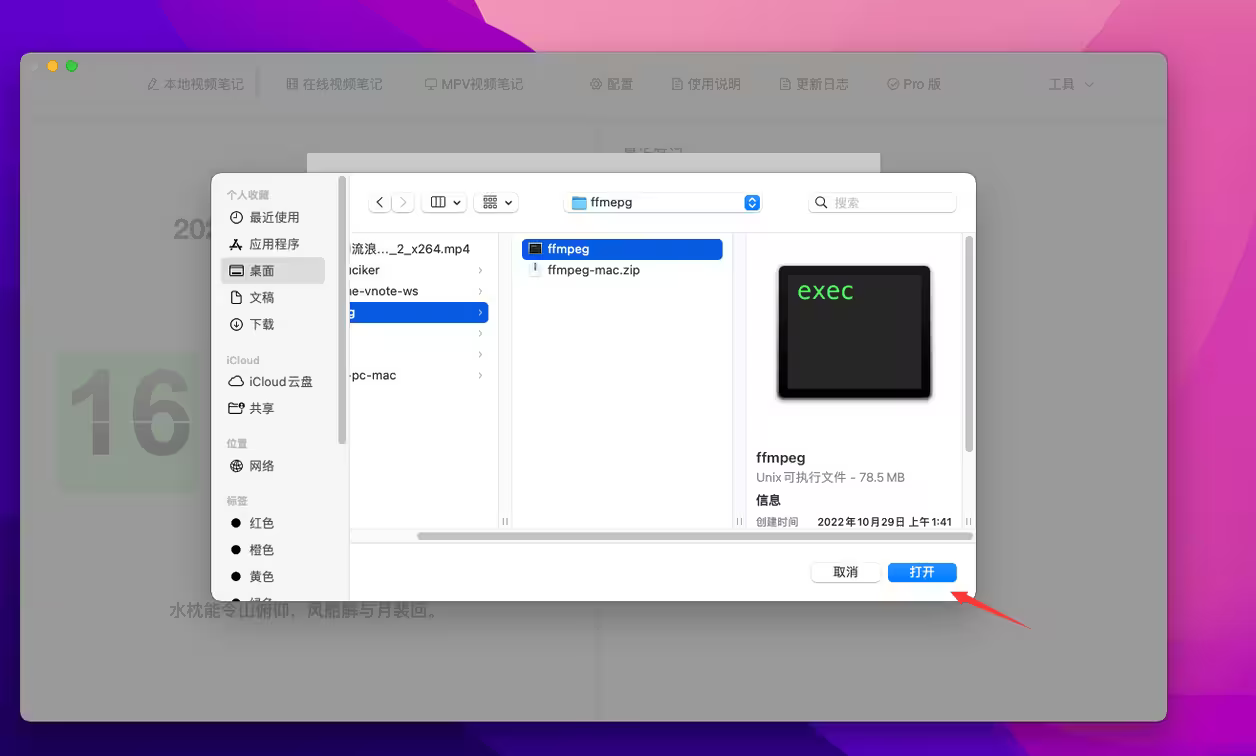Click the 桌面 desktop icon
Image resolution: width=1256 pixels, height=756 pixels.
(236, 271)
